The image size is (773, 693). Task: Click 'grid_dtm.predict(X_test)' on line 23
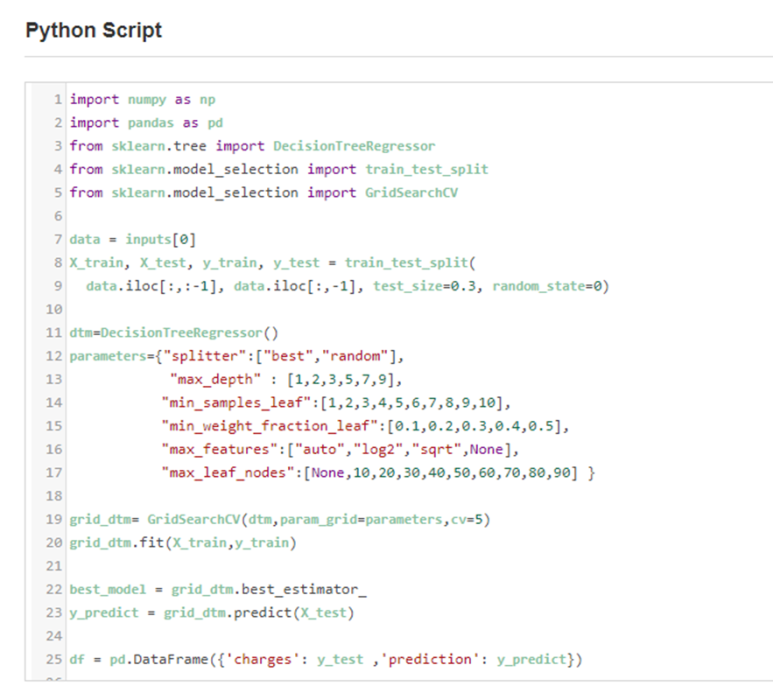259,613
